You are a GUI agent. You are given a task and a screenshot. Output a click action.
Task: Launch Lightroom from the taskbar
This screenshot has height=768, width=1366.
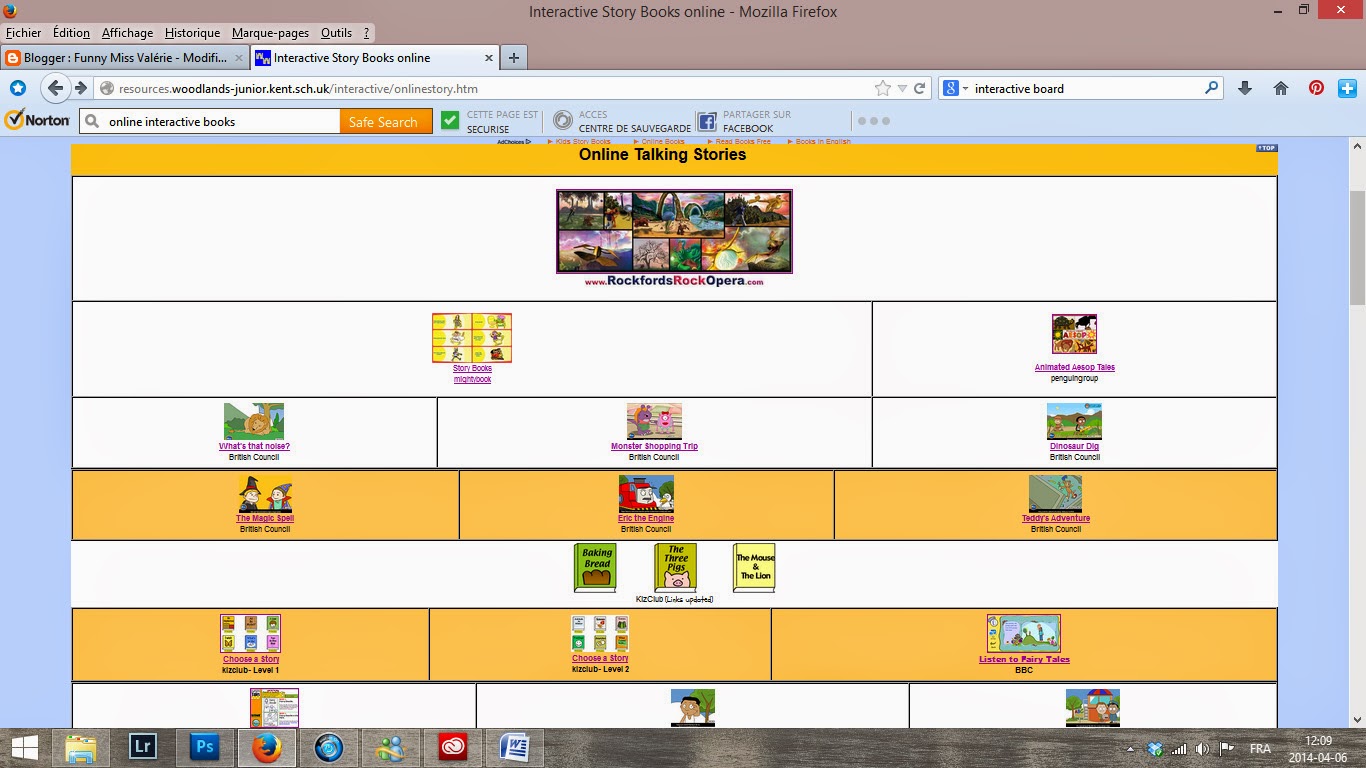pyautogui.click(x=142, y=748)
